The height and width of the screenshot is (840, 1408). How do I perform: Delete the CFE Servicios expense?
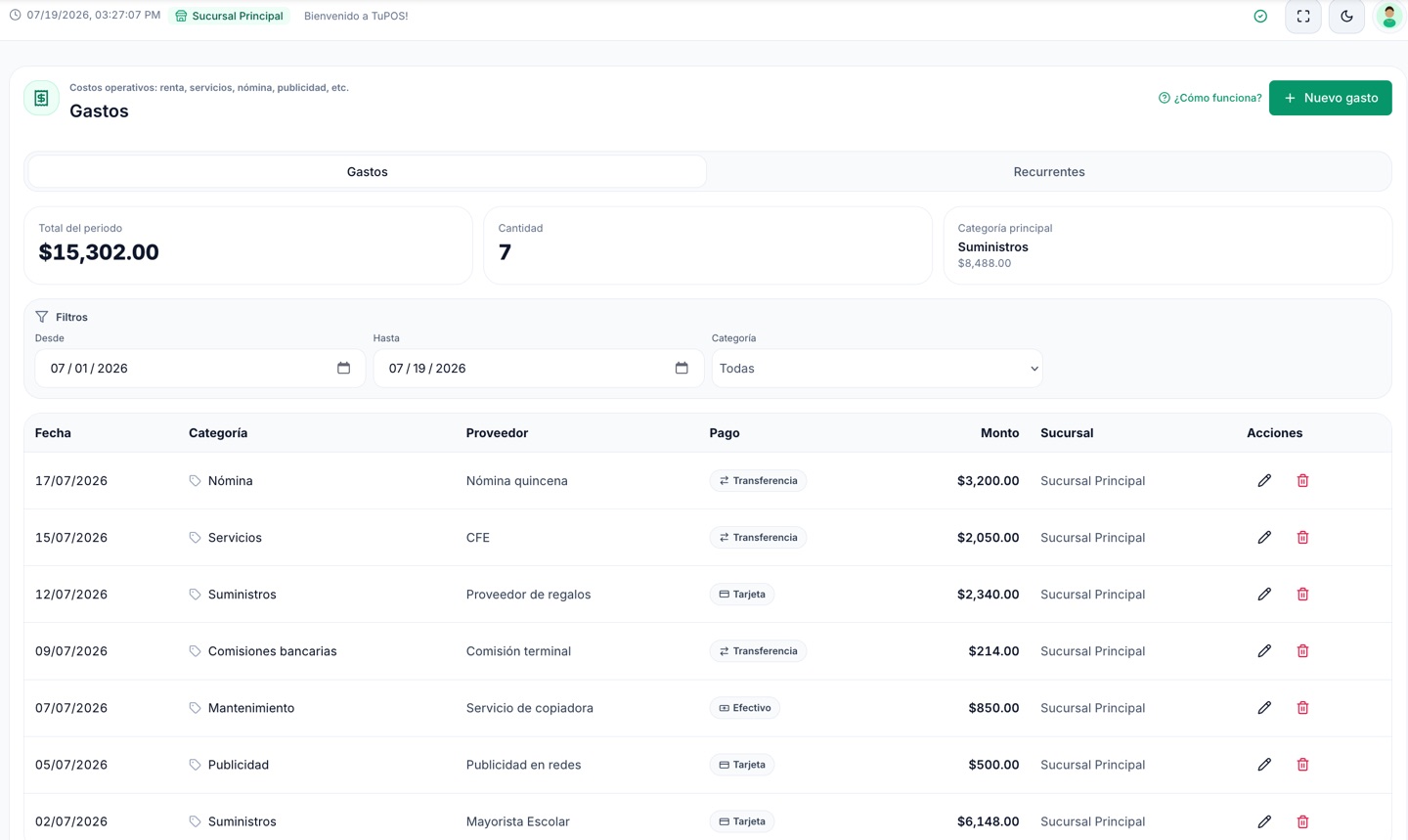coord(1302,537)
